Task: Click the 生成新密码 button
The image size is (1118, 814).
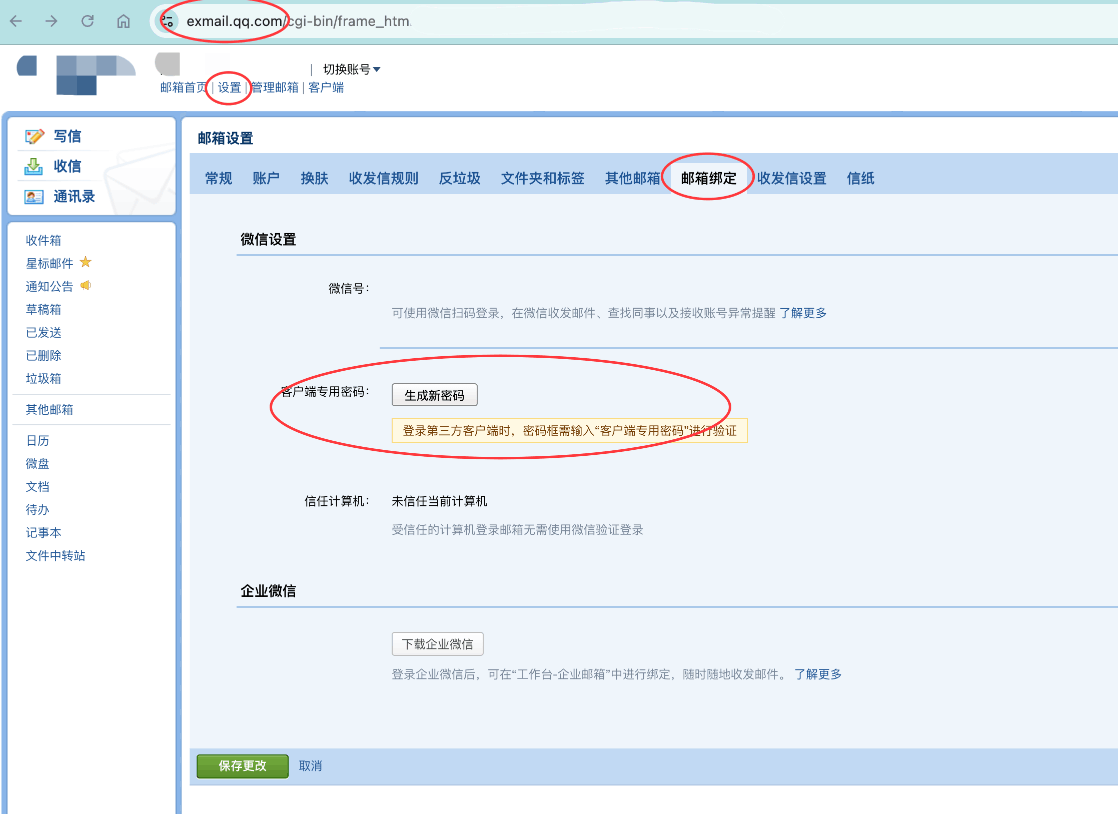Action: coord(436,394)
